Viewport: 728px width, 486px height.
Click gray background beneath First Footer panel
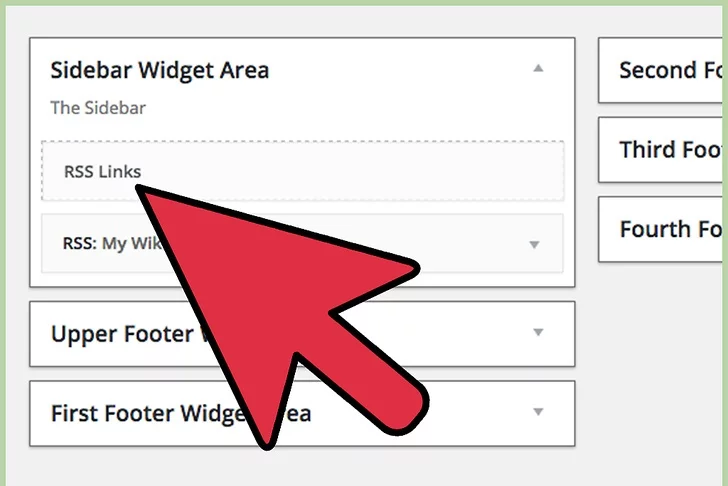302,467
